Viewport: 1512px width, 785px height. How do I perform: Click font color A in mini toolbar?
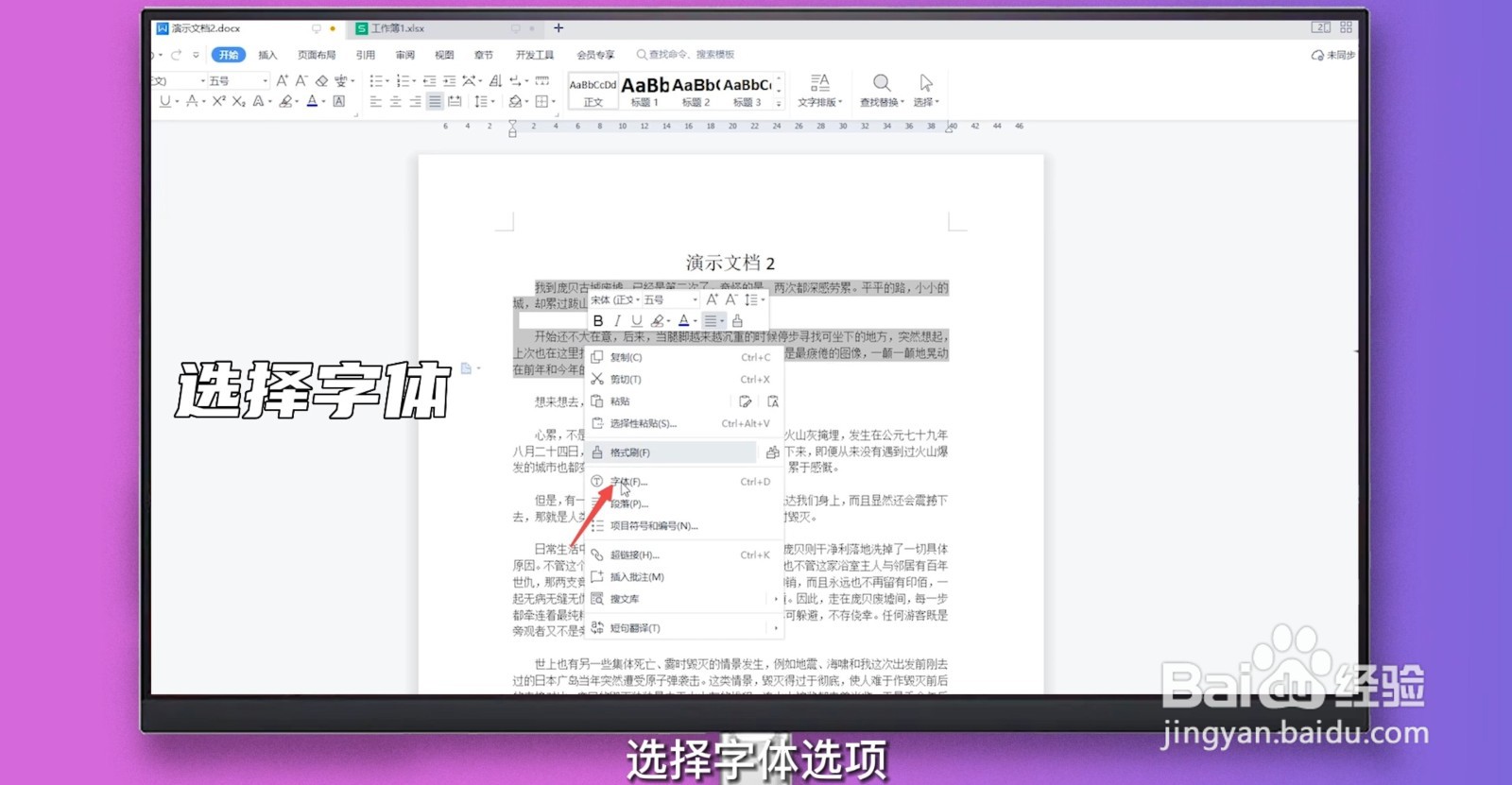(x=683, y=321)
